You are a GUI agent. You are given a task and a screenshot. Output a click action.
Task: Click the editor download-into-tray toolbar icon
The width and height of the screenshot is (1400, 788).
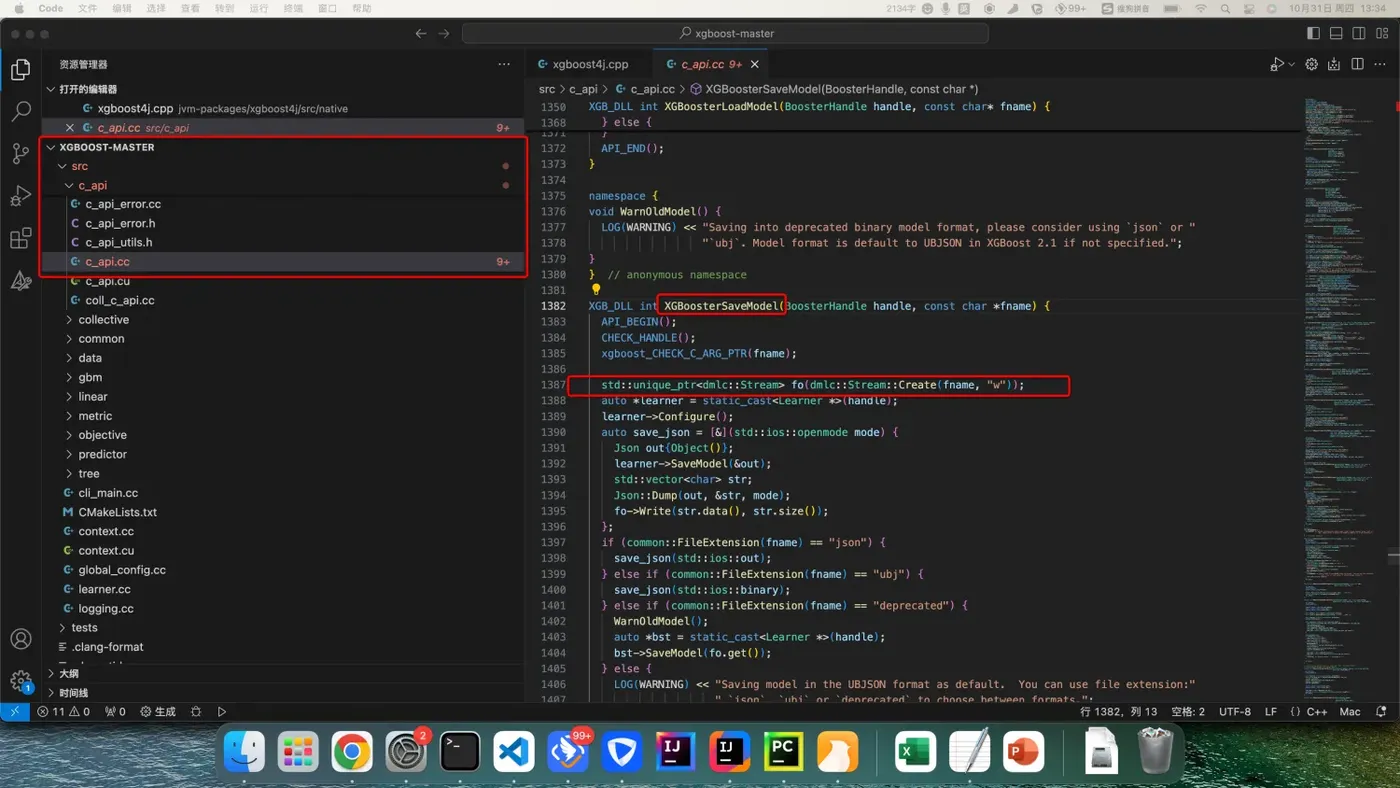[x=1334, y=64]
